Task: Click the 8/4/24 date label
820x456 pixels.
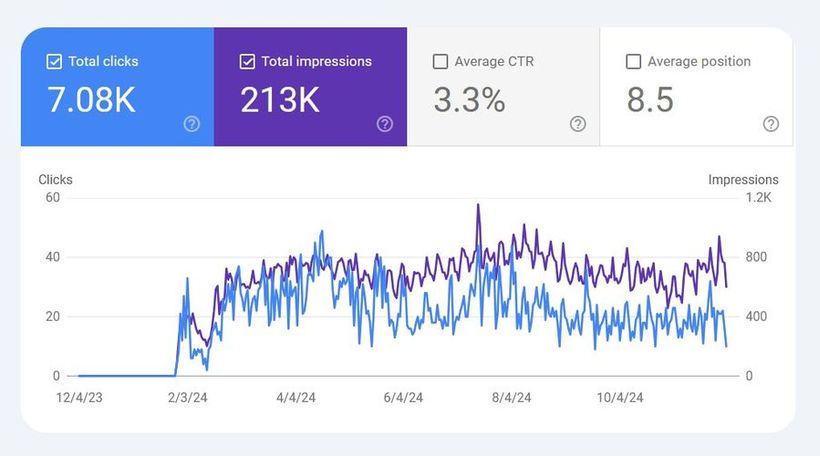Action: tap(511, 397)
